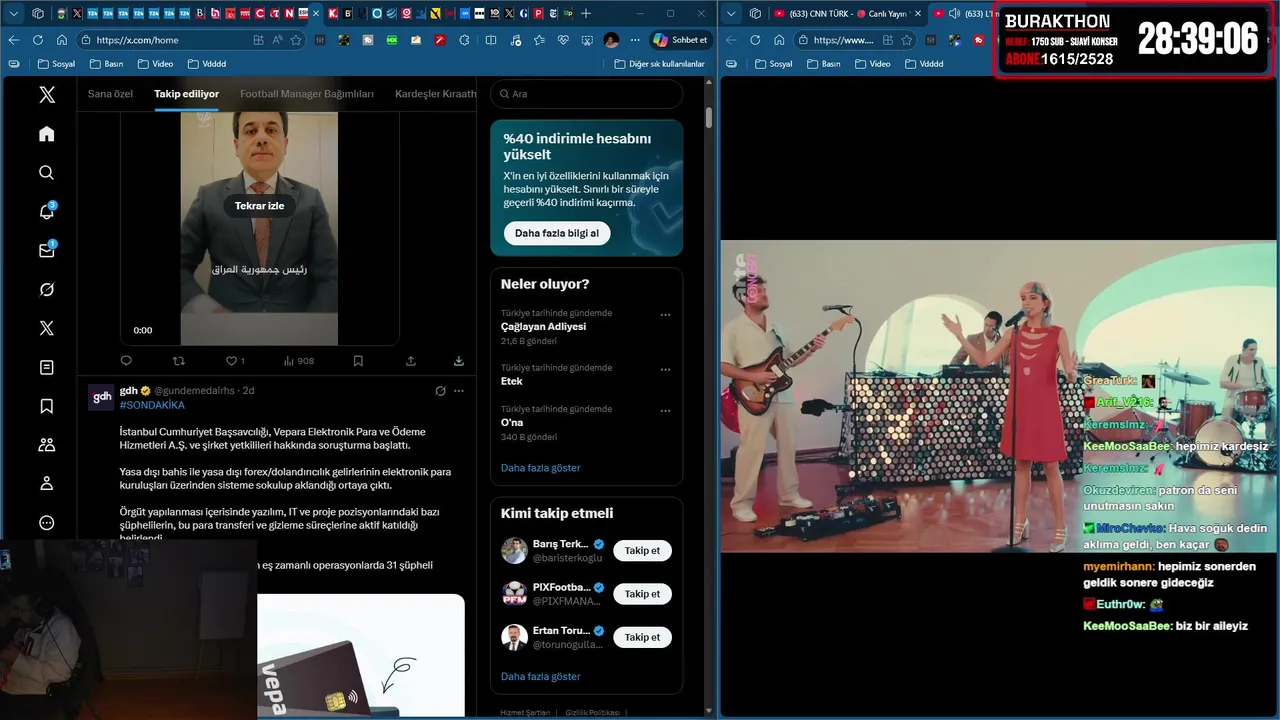Click Daha fazla bilgi al button
1280x720 pixels.
point(557,233)
